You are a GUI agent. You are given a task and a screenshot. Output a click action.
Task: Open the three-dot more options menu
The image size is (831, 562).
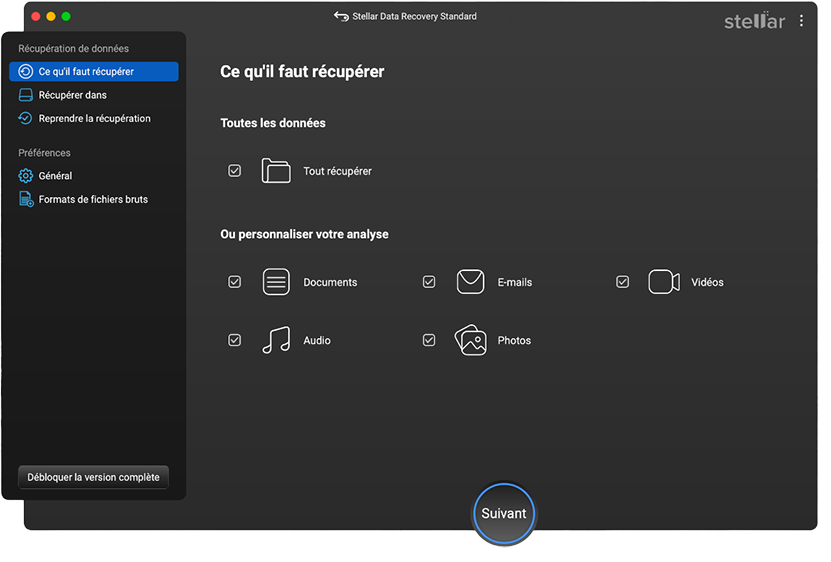click(x=801, y=20)
